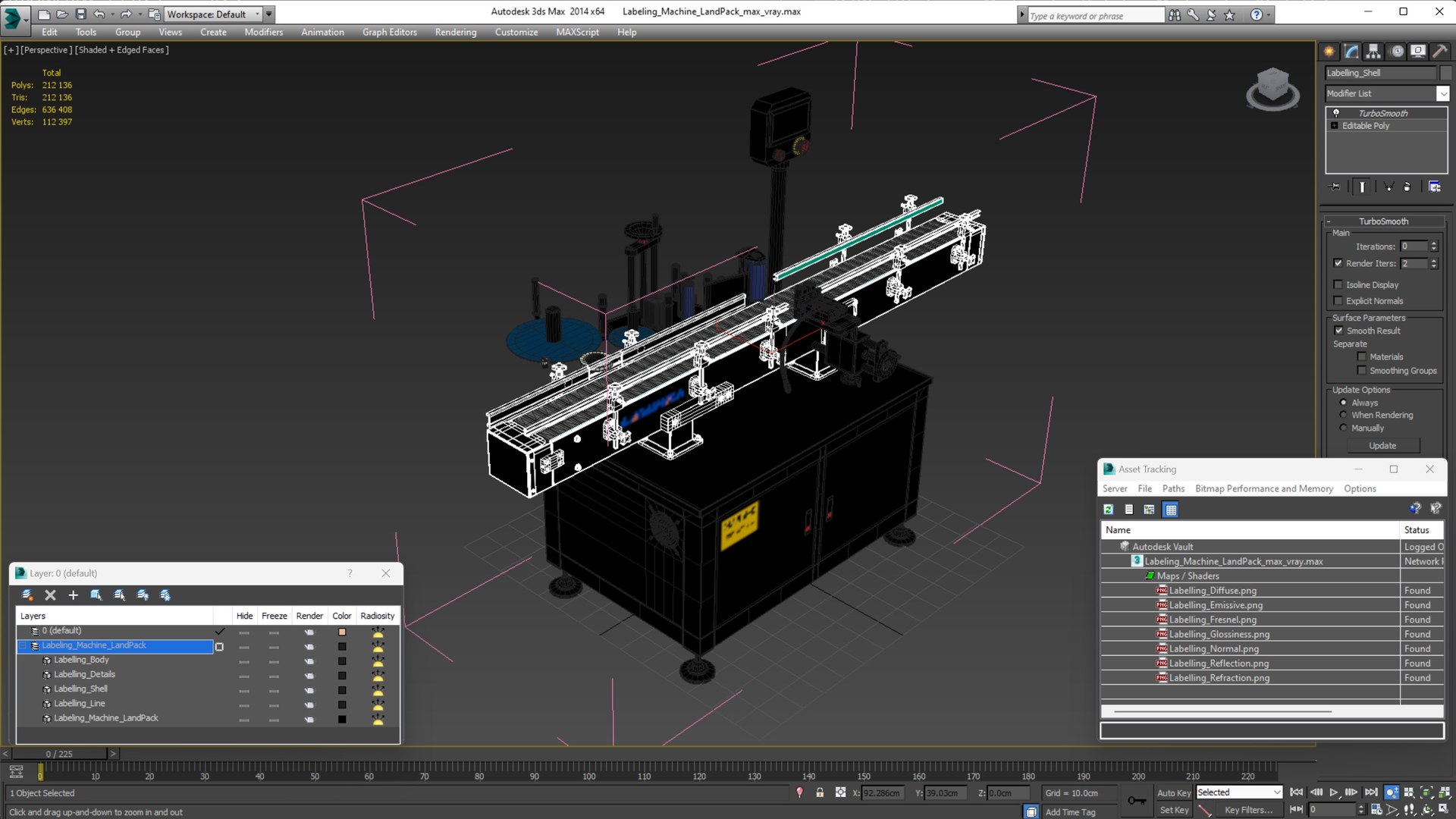This screenshot has width=1456, height=819.
Task: Collapse Labeling_Machine_LandPack layer tree
Action: tap(23, 645)
